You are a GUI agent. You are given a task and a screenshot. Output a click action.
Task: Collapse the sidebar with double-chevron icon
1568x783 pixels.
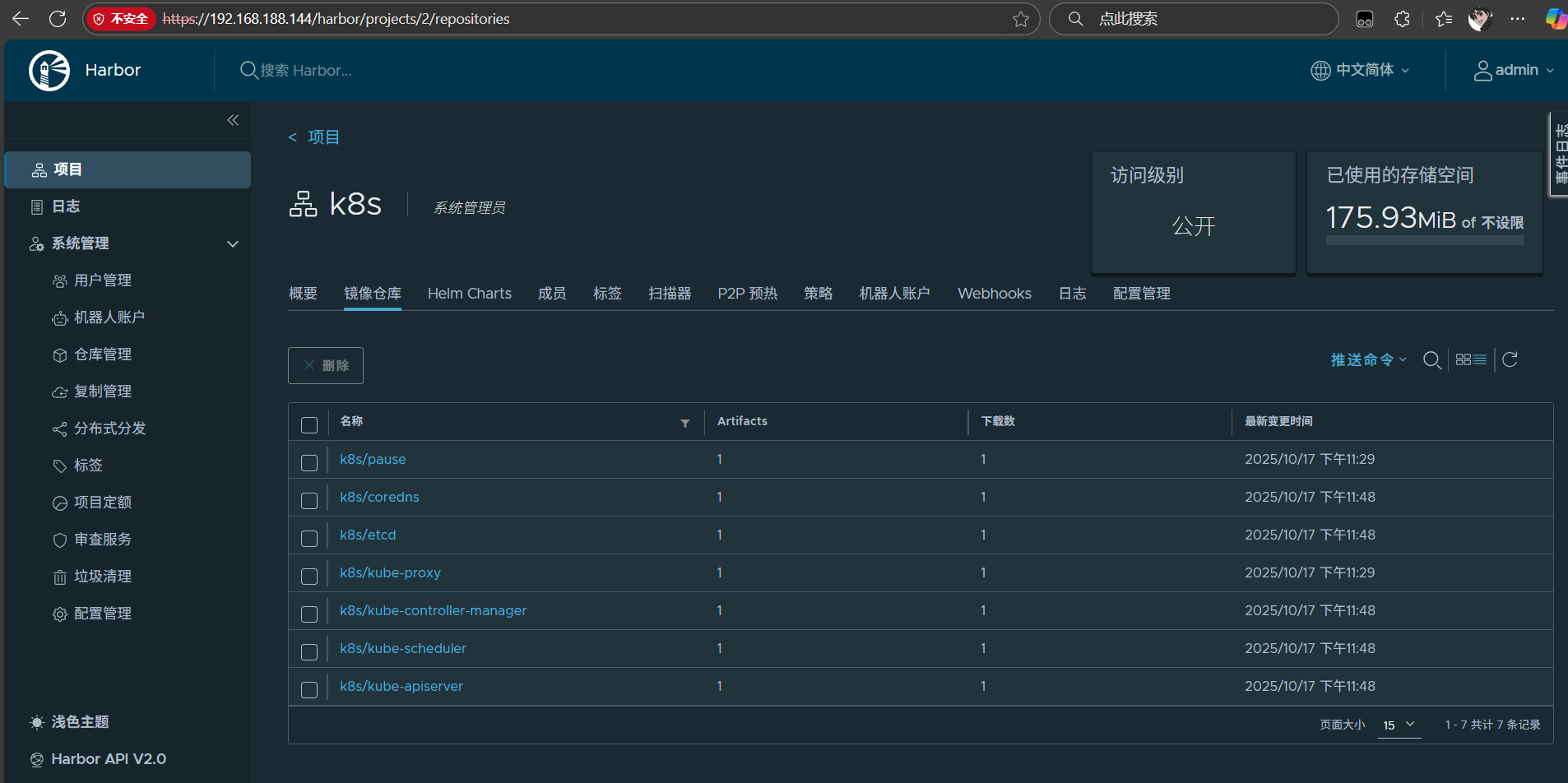coord(233,120)
